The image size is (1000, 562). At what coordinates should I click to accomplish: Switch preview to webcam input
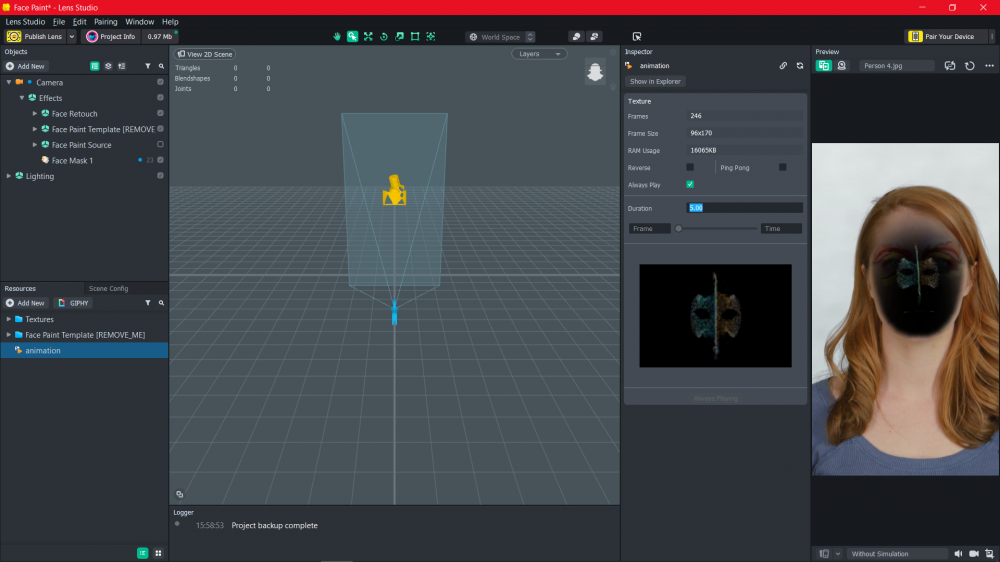[x=842, y=66]
